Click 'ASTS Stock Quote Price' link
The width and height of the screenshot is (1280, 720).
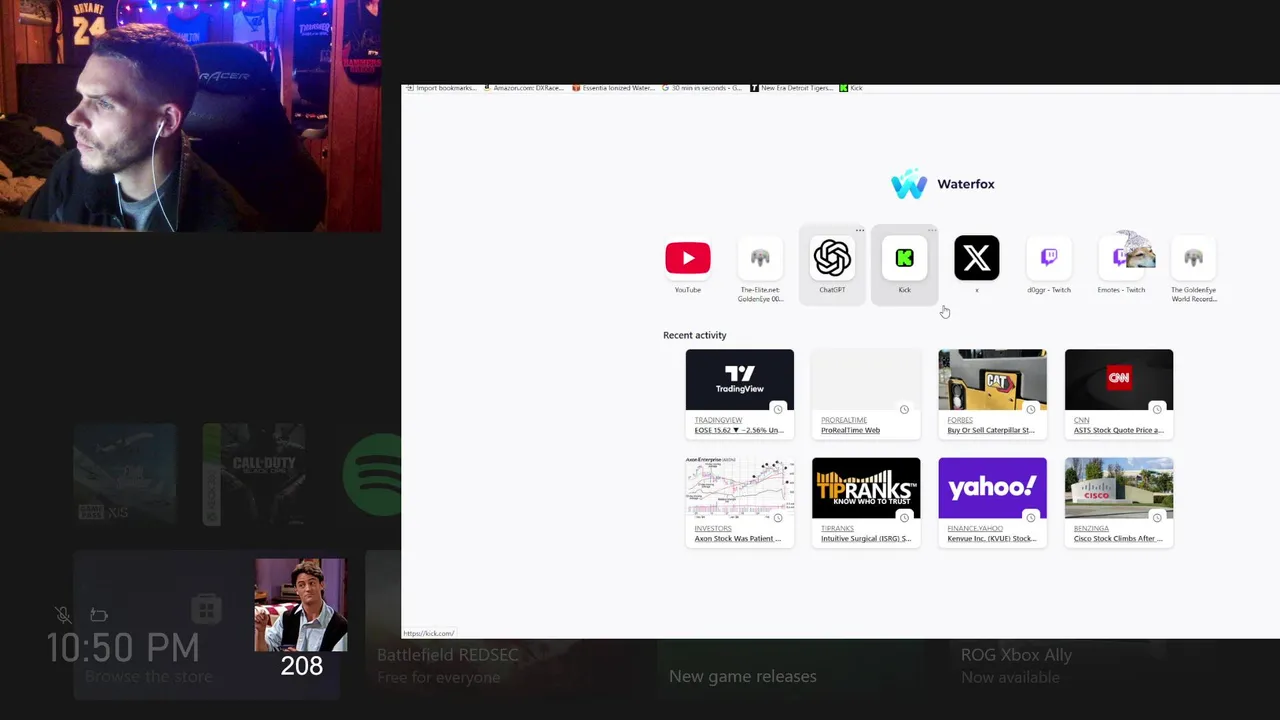[1118, 430]
